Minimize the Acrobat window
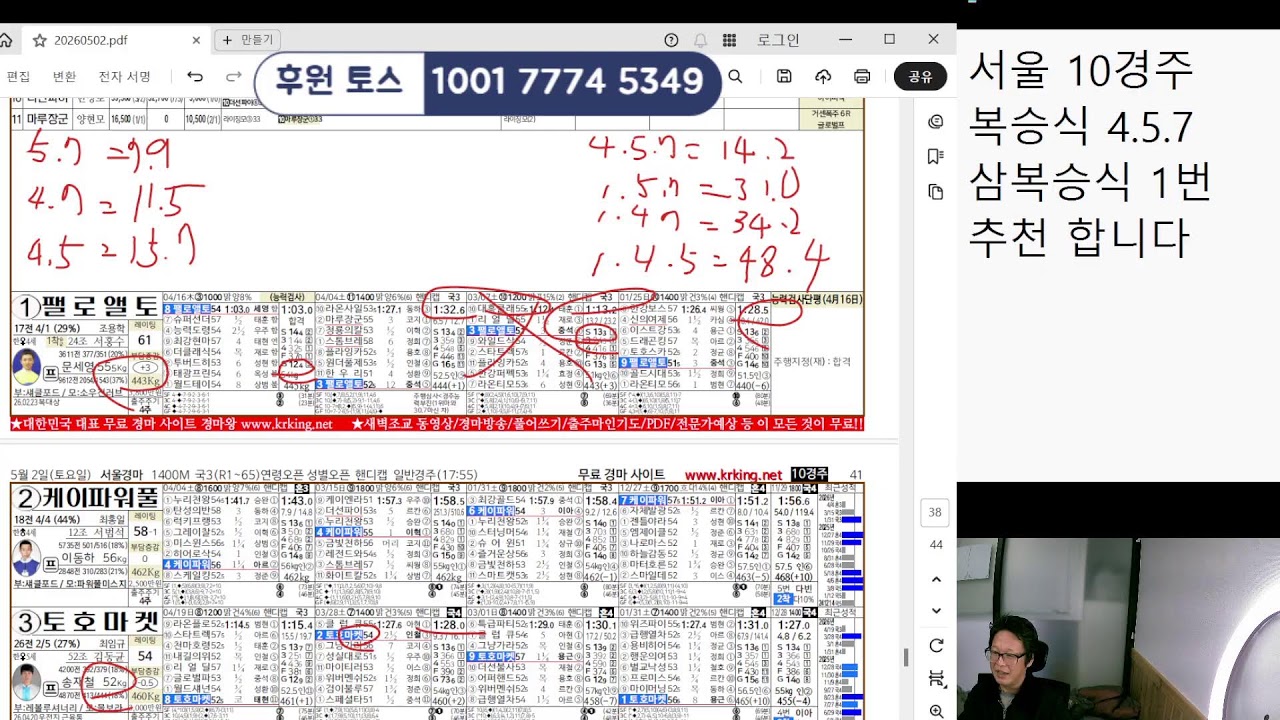The image size is (1280, 720). pos(846,40)
